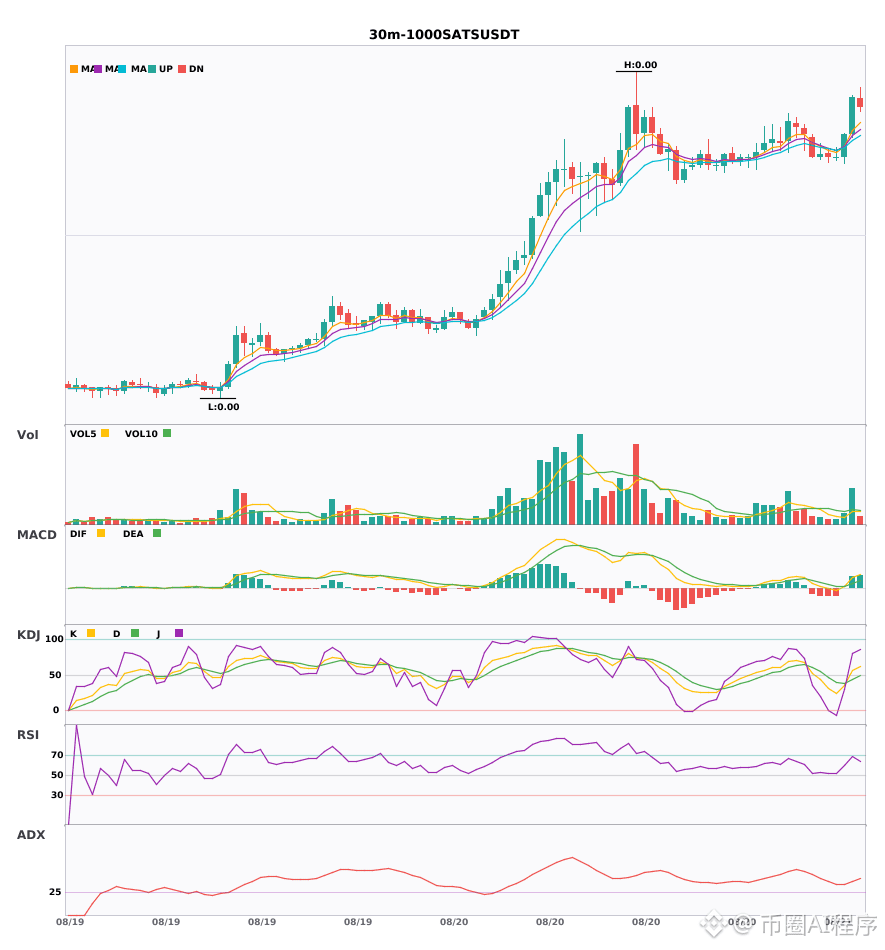Click the KDJ panel heading
Screen dimensions: 885x950
(28, 635)
